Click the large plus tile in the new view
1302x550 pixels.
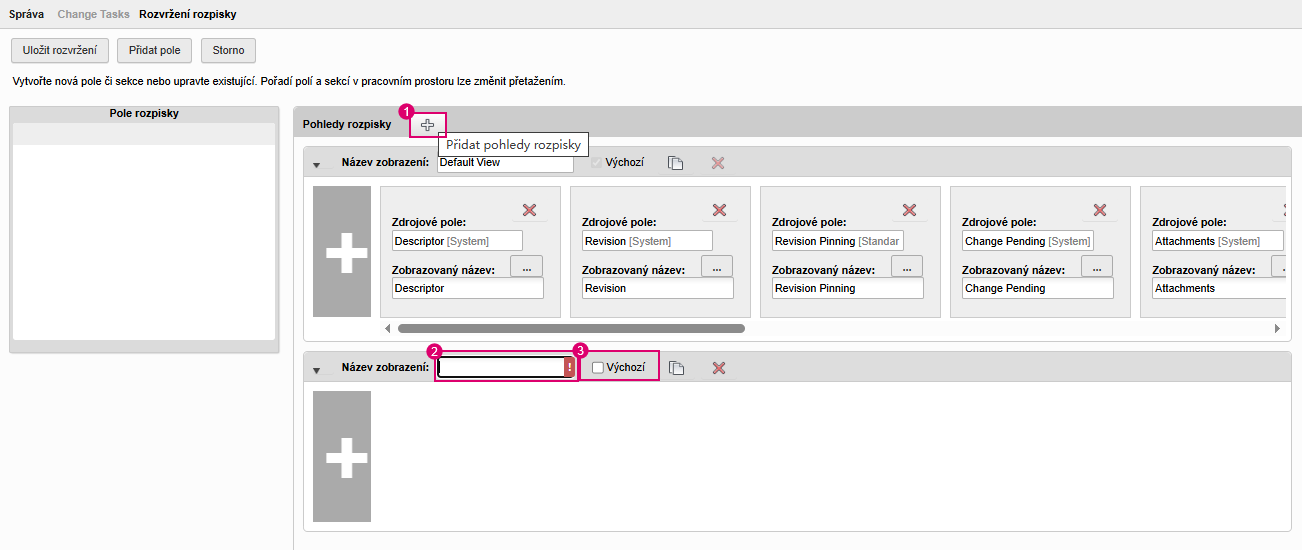click(x=342, y=456)
